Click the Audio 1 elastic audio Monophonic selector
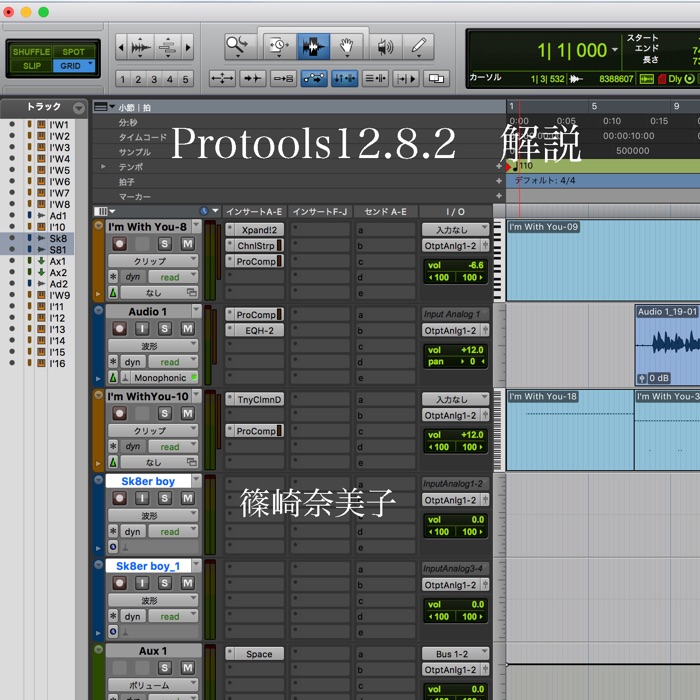Viewport: 700px width, 700px height. (x=159, y=378)
